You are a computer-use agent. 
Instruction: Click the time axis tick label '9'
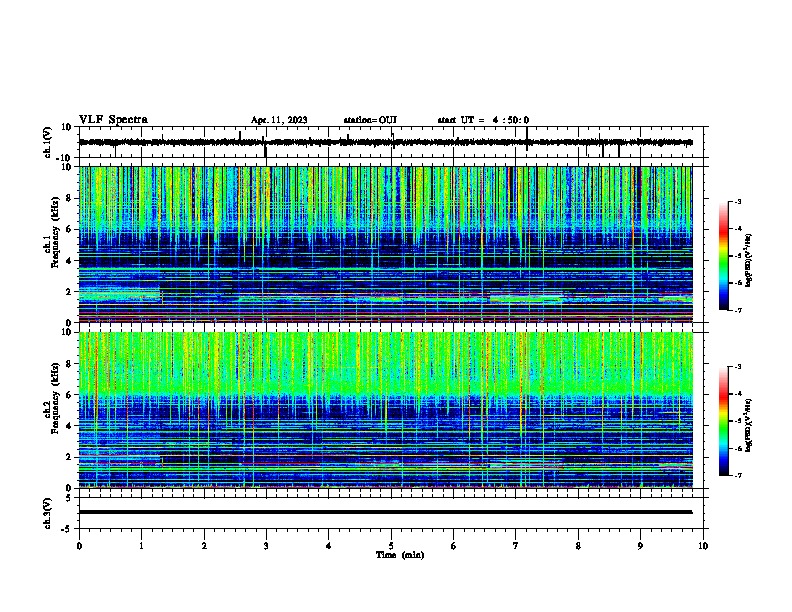coord(640,546)
